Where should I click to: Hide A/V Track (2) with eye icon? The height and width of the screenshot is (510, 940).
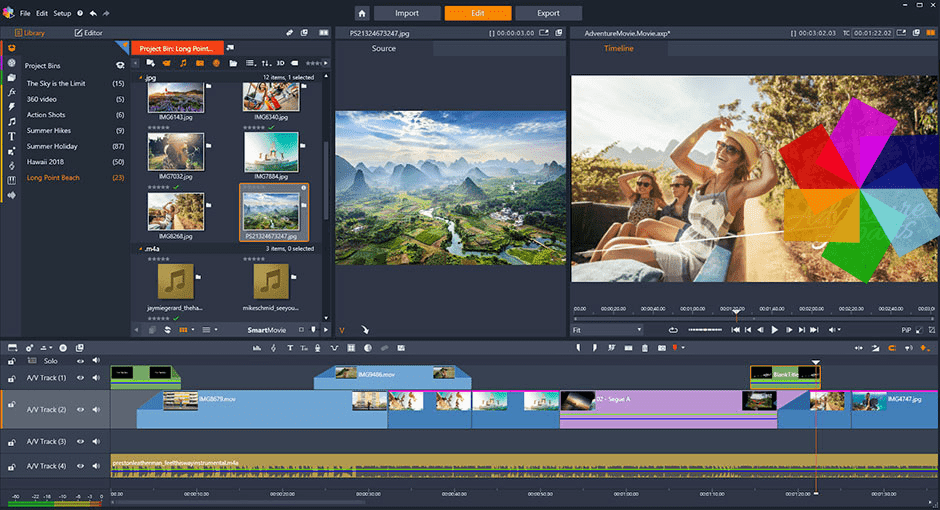click(x=81, y=409)
